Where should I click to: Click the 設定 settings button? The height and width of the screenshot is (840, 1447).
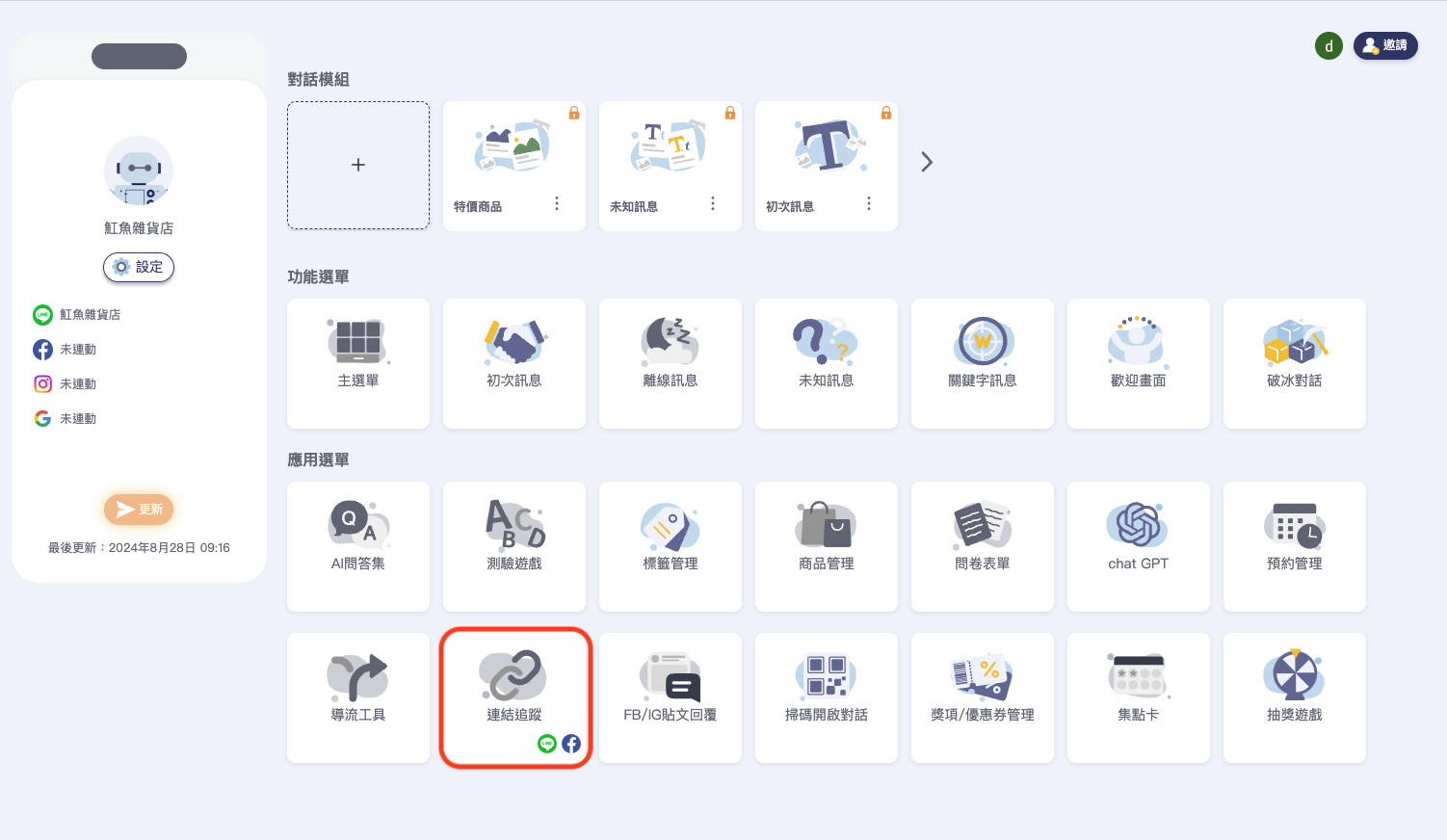coord(139,267)
